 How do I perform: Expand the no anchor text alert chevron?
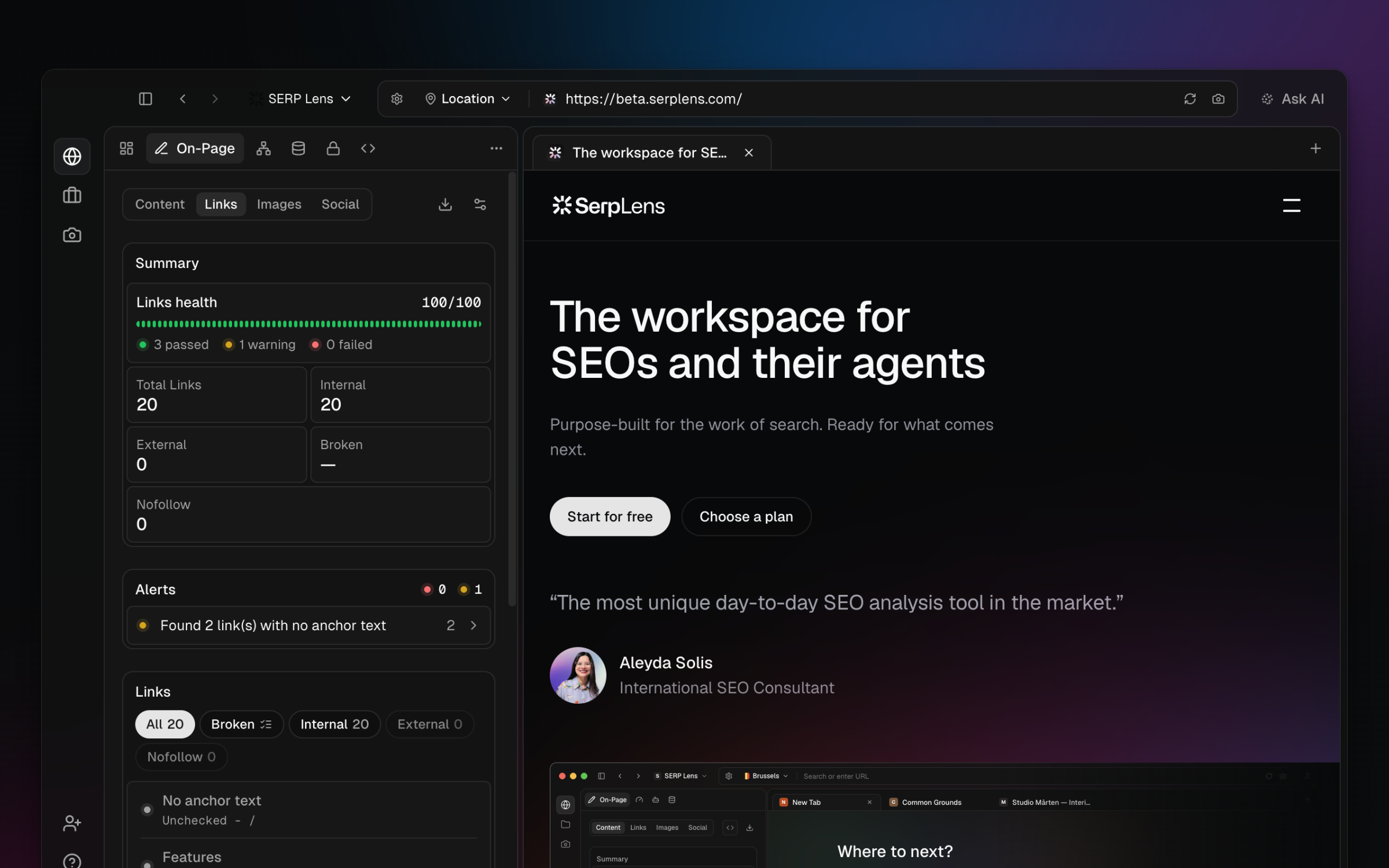[474, 626]
